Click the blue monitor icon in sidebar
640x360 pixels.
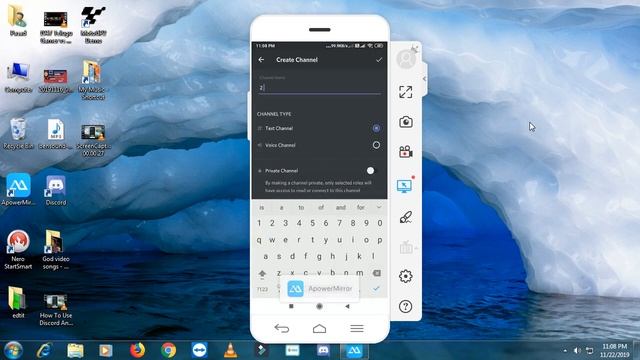tap(404, 186)
